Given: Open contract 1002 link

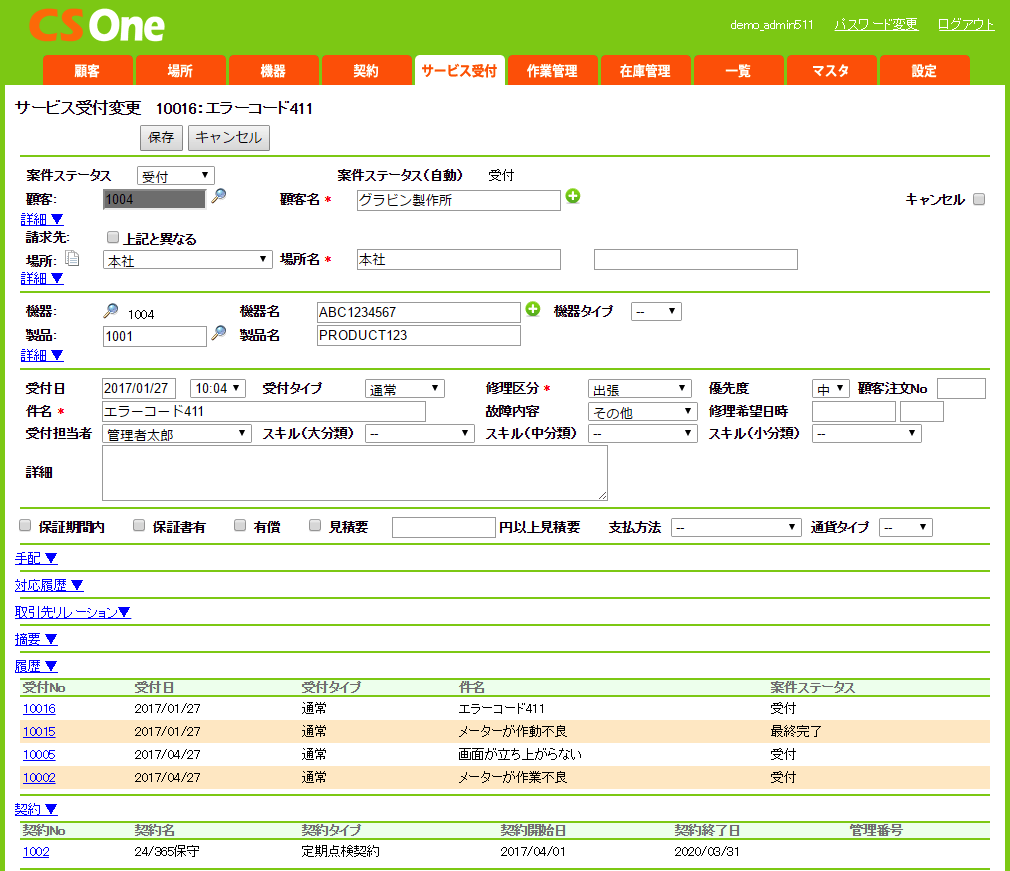Looking at the screenshot, I should pos(36,852).
